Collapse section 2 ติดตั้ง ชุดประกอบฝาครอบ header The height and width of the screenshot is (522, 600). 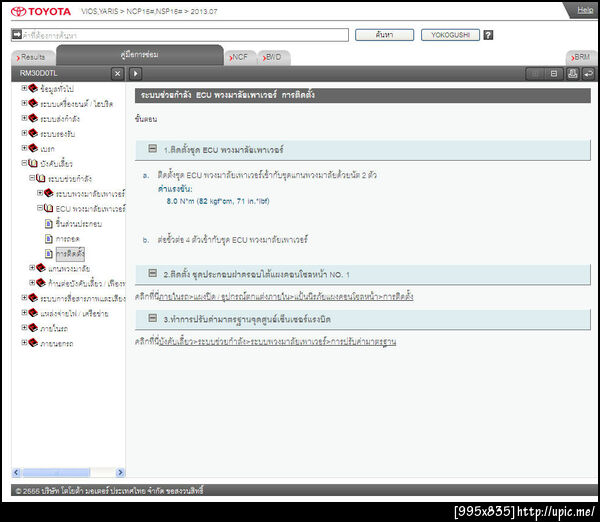pos(153,273)
